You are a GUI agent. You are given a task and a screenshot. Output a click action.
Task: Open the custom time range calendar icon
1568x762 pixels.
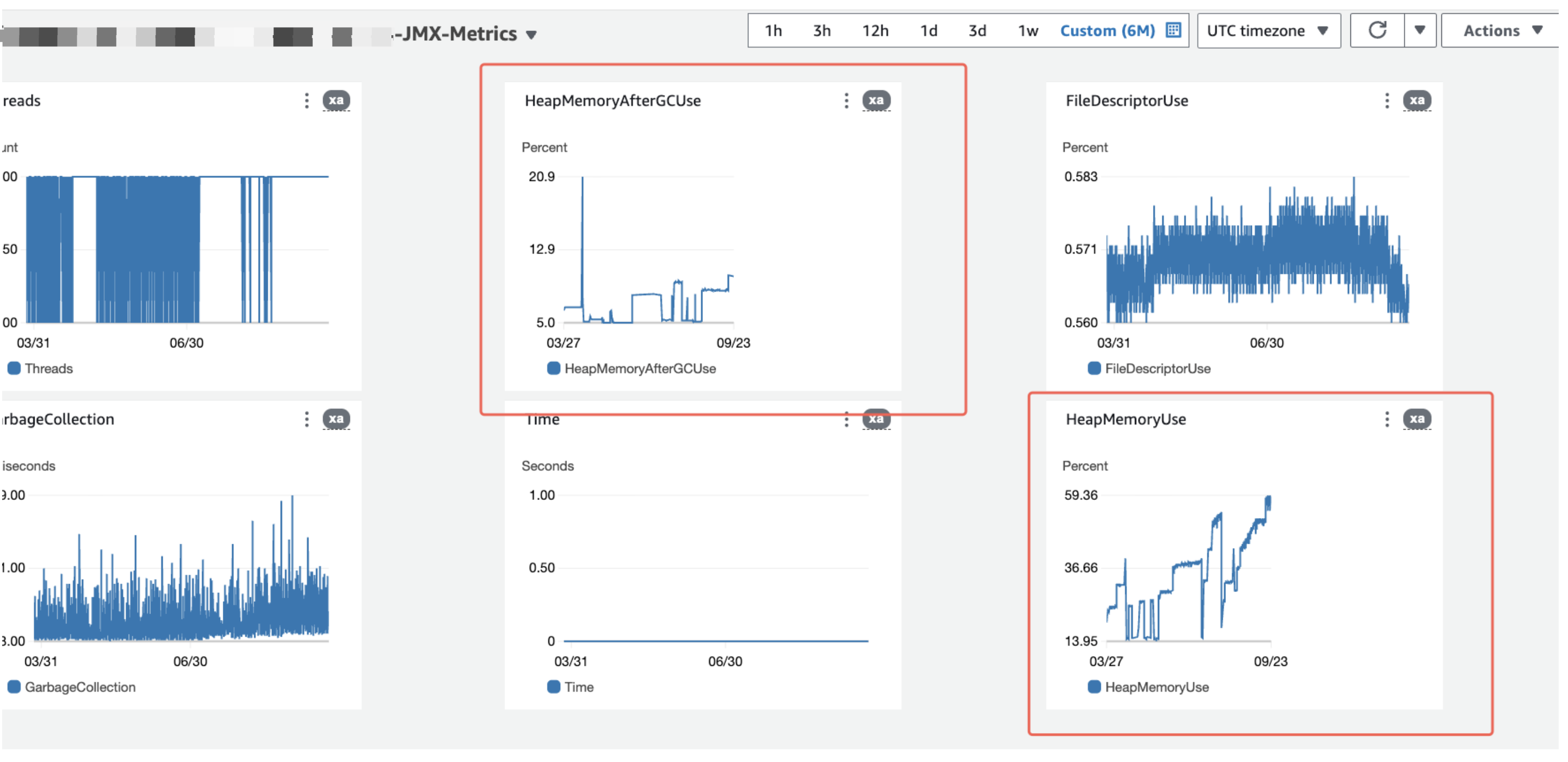(1173, 30)
